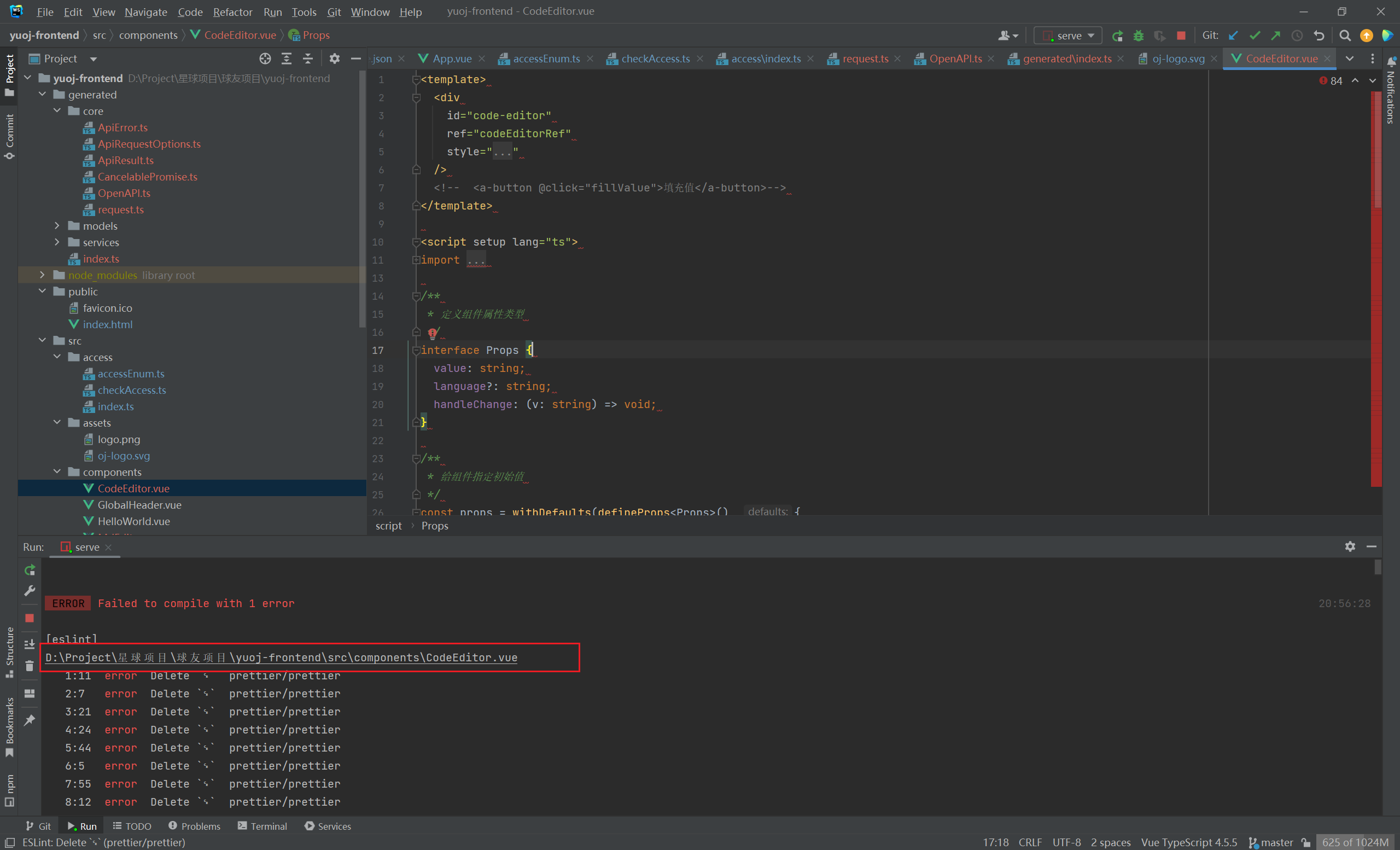Close the checkAccess.ts tab
The width and height of the screenshot is (1400, 850).
700,59
